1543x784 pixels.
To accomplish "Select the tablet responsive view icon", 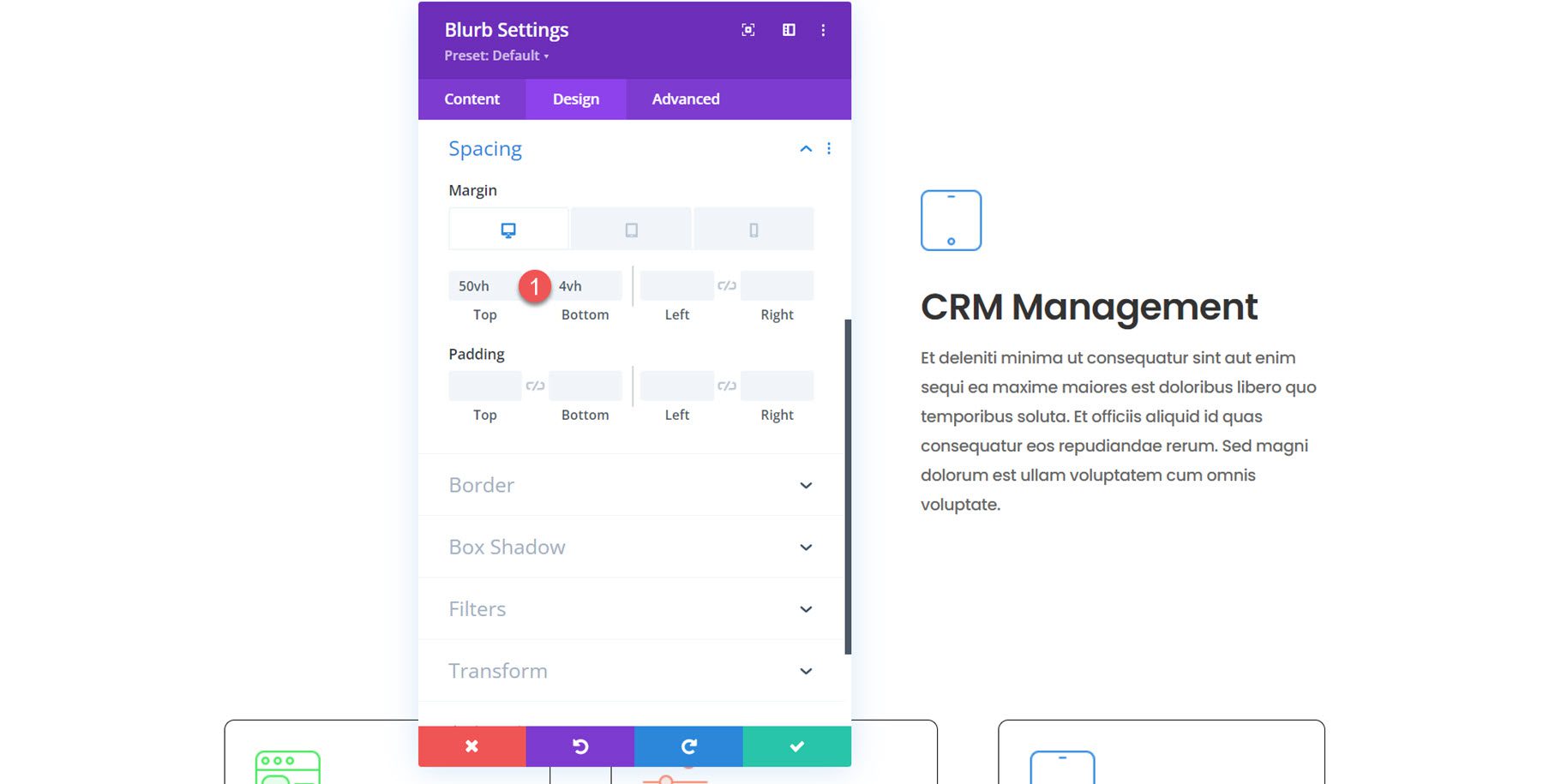I will (631, 228).
